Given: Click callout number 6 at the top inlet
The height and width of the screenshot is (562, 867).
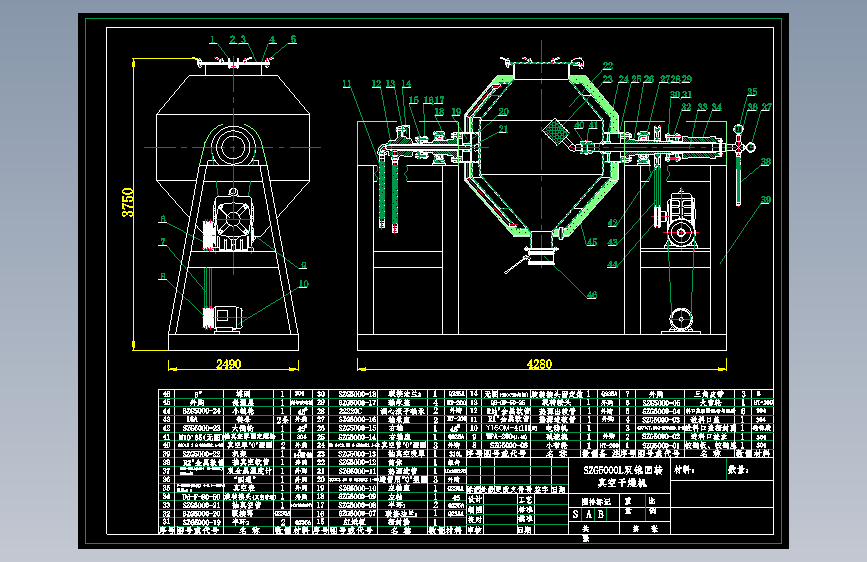Looking at the screenshot, I should point(293,39).
